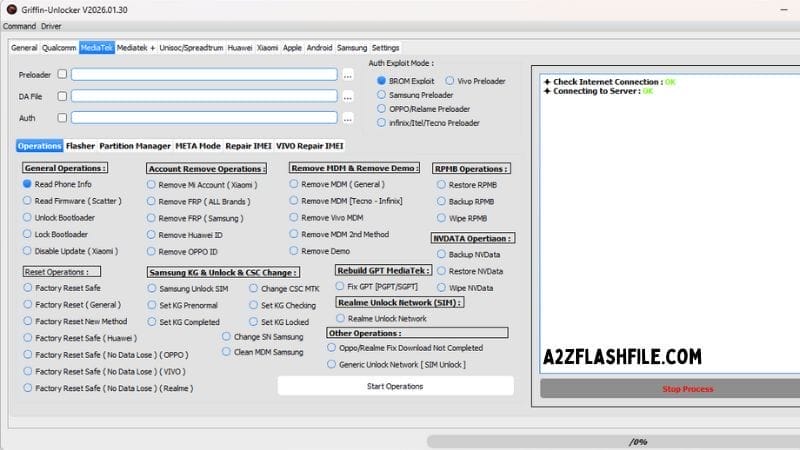Switch to the Mediatek + tab
The image size is (800, 450).
click(136, 47)
